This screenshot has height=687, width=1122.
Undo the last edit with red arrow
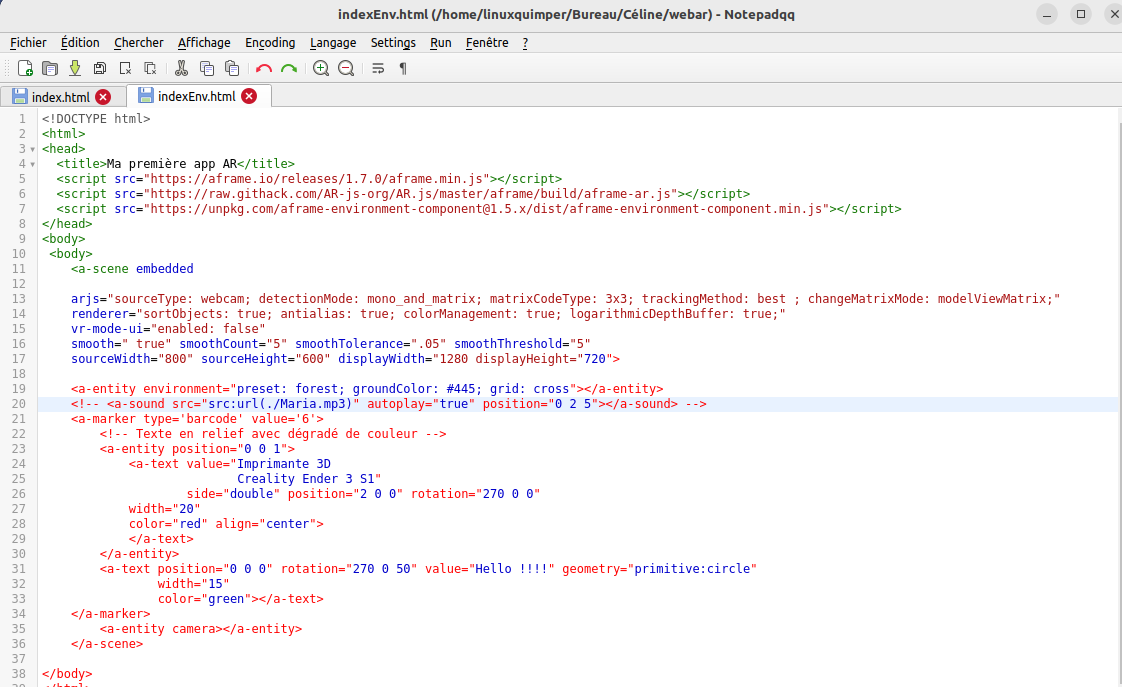pyautogui.click(x=263, y=69)
